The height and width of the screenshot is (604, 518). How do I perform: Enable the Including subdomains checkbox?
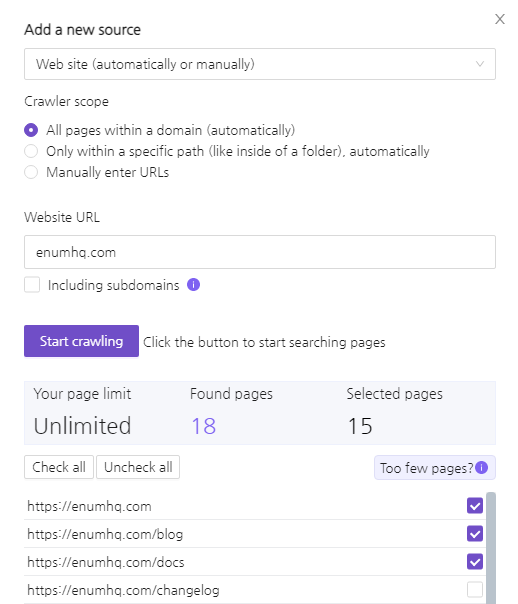(32, 285)
